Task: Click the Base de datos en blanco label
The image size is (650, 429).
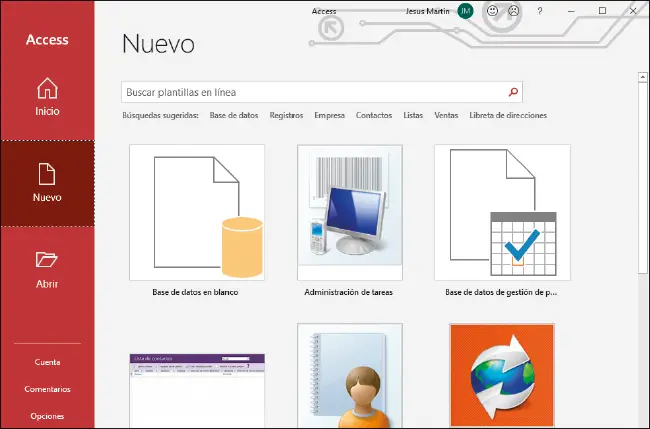Action: (195, 292)
